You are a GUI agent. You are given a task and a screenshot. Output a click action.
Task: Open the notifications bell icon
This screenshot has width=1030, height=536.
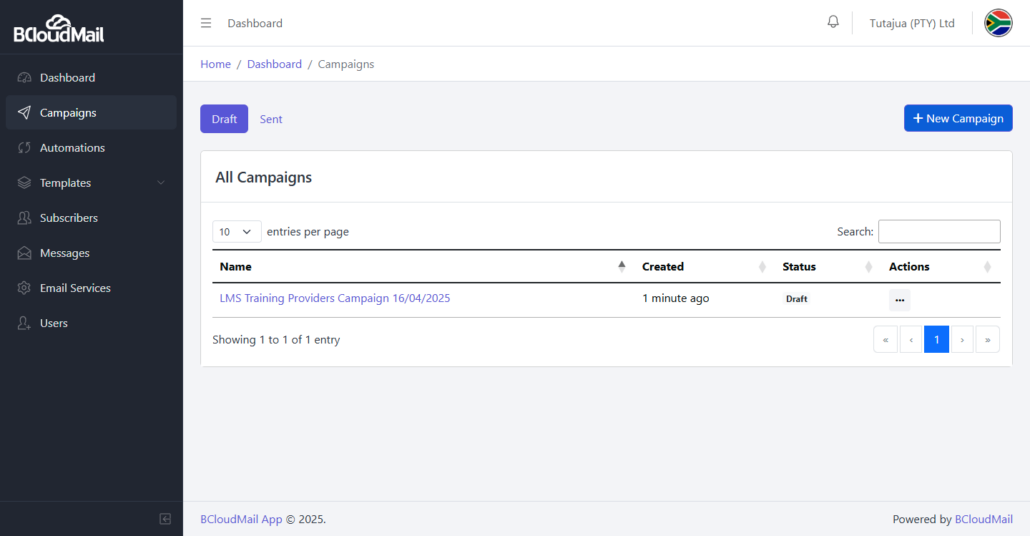[x=833, y=22]
